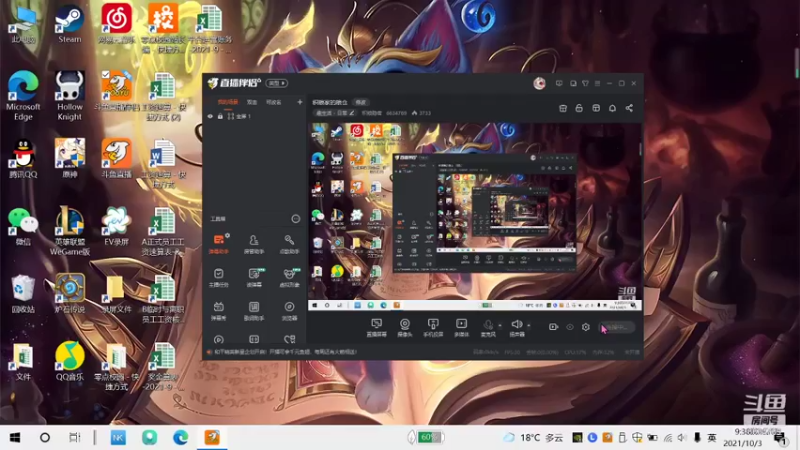Click the notification bell icon

(x=612, y=108)
